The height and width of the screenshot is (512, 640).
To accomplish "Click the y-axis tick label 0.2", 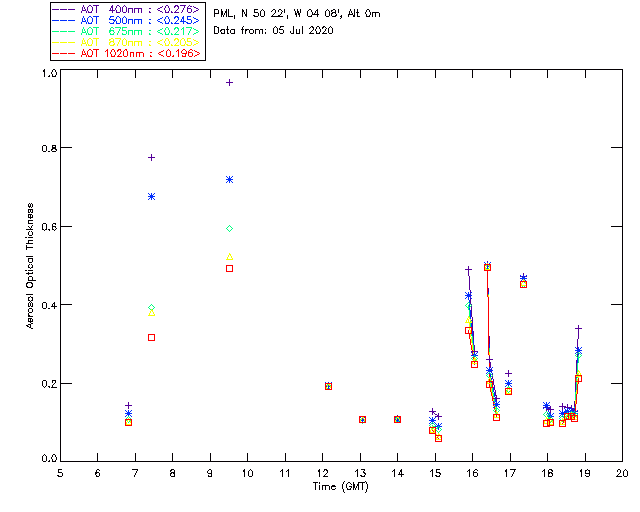I will (x=49, y=383).
